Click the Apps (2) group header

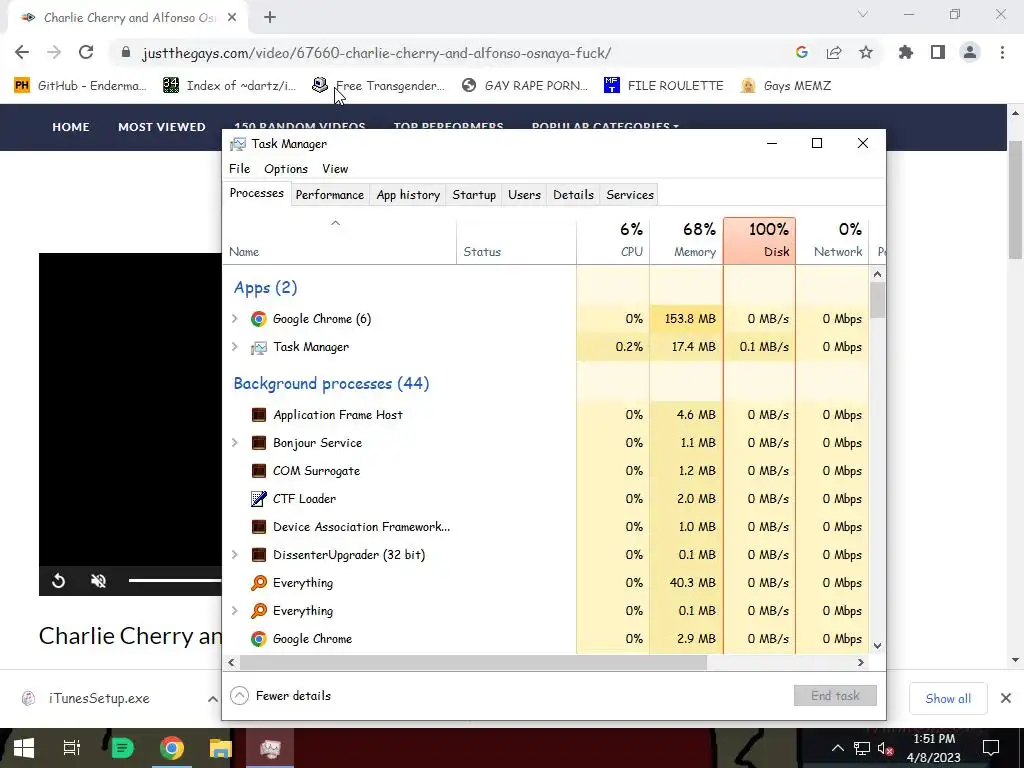tap(265, 288)
